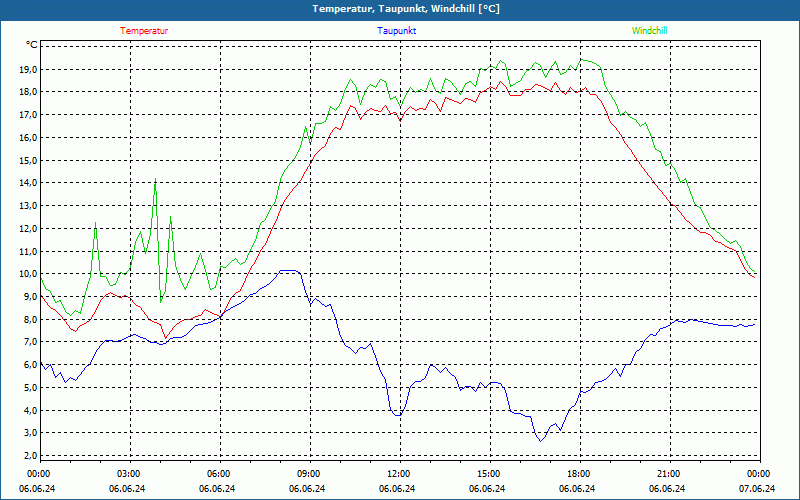Click the '4,0' y-axis value
Screen dimensions: 800x500
tap(31, 410)
